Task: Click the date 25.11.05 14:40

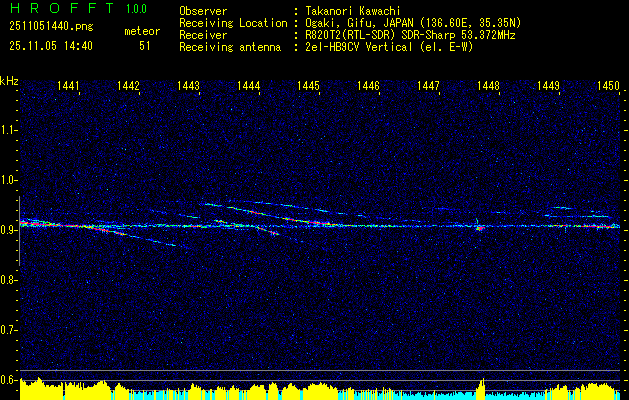Action: (51, 46)
